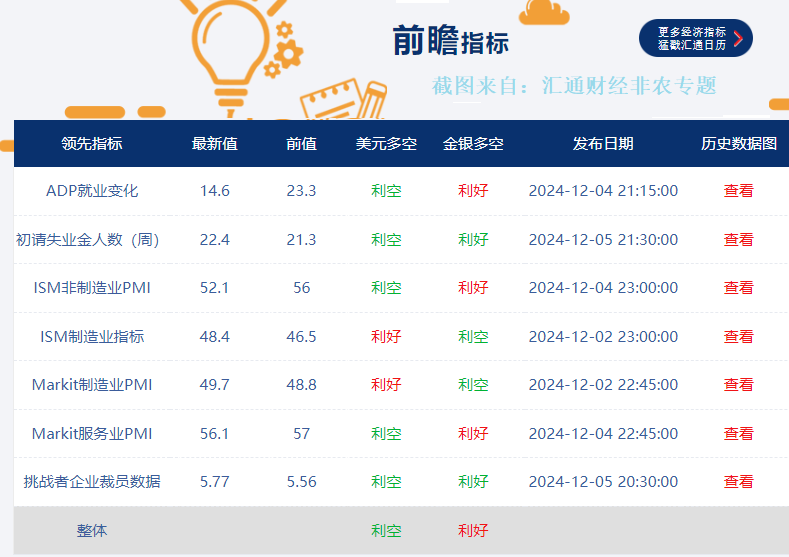Click 美元多空 利空 in ADP就业变化 row

(386, 191)
